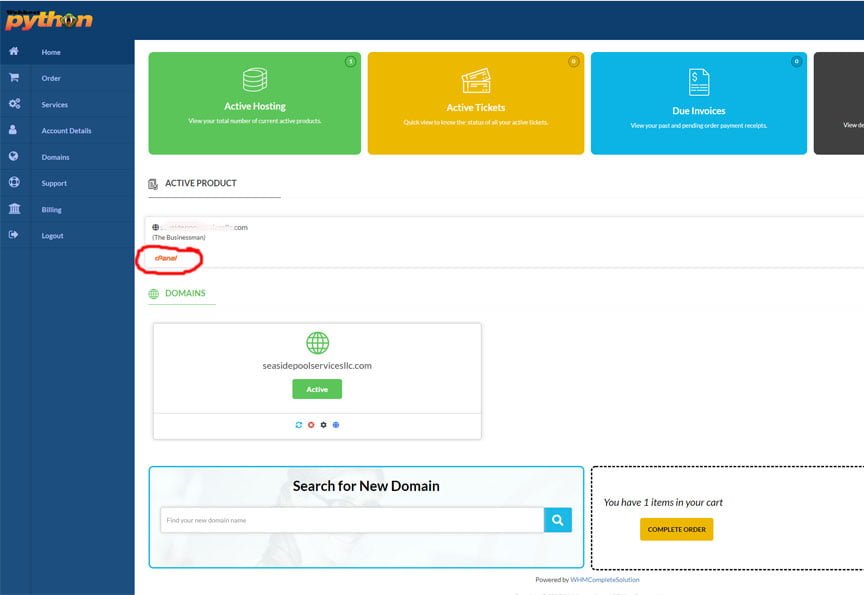Image resolution: width=864 pixels, height=595 pixels.
Task: Click the magnifier search button for domains
Action: [558, 520]
